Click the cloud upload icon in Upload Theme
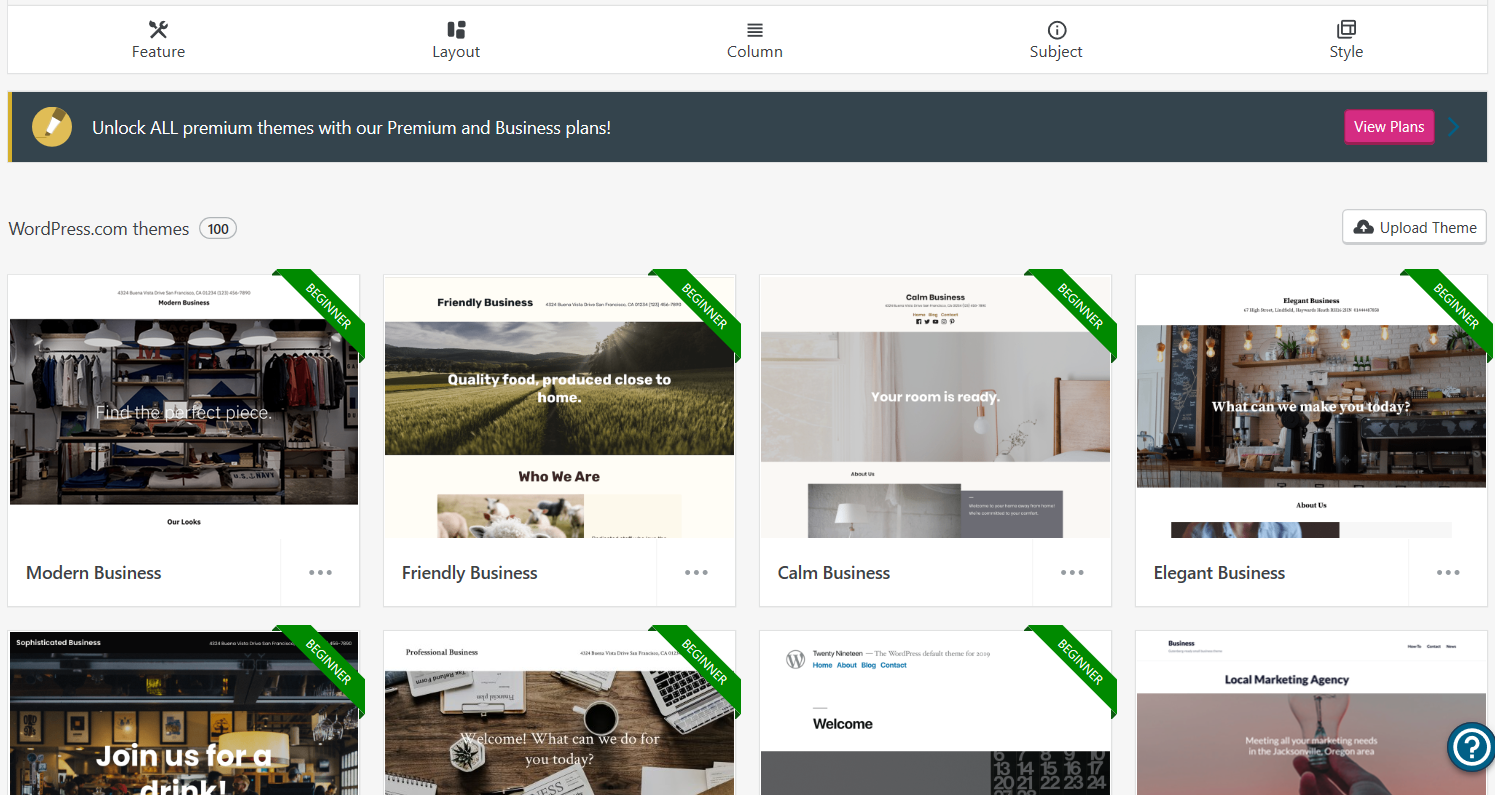 1363,228
